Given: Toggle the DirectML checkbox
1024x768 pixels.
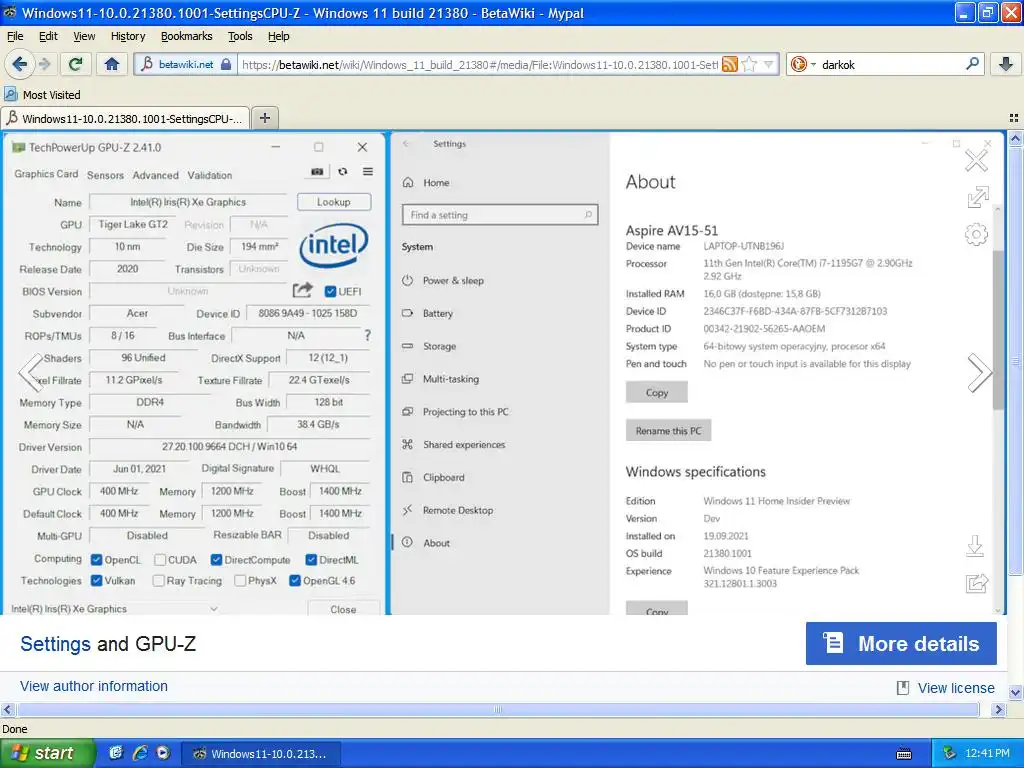Looking at the screenshot, I should [311, 560].
